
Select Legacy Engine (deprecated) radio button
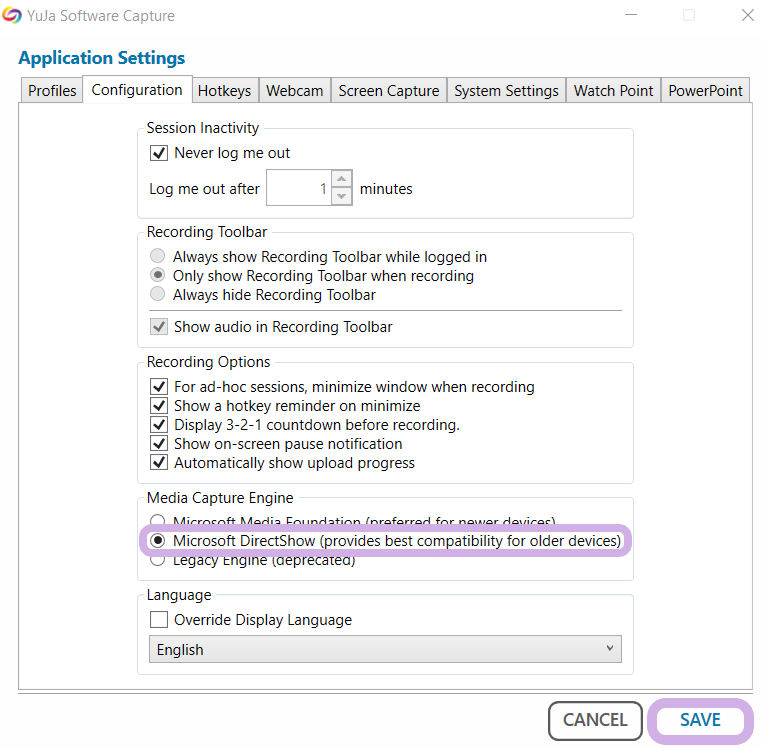[x=157, y=561]
